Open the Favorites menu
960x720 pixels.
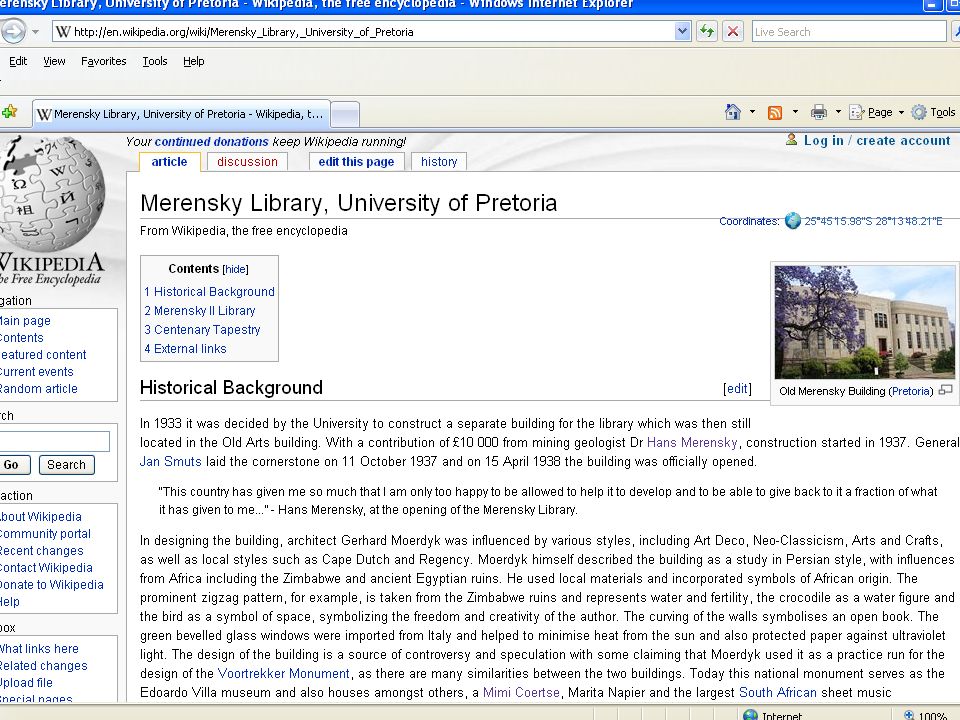coord(103,61)
